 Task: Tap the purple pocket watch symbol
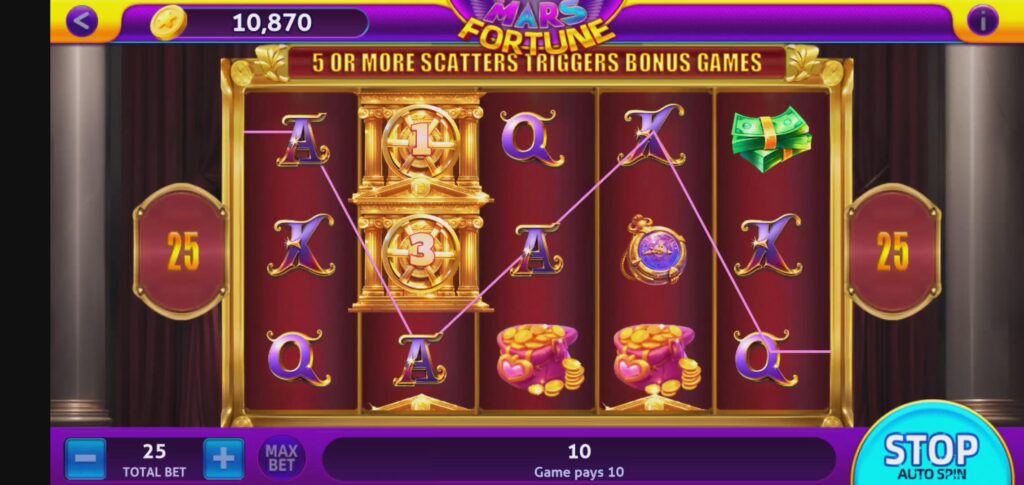[x=654, y=250]
